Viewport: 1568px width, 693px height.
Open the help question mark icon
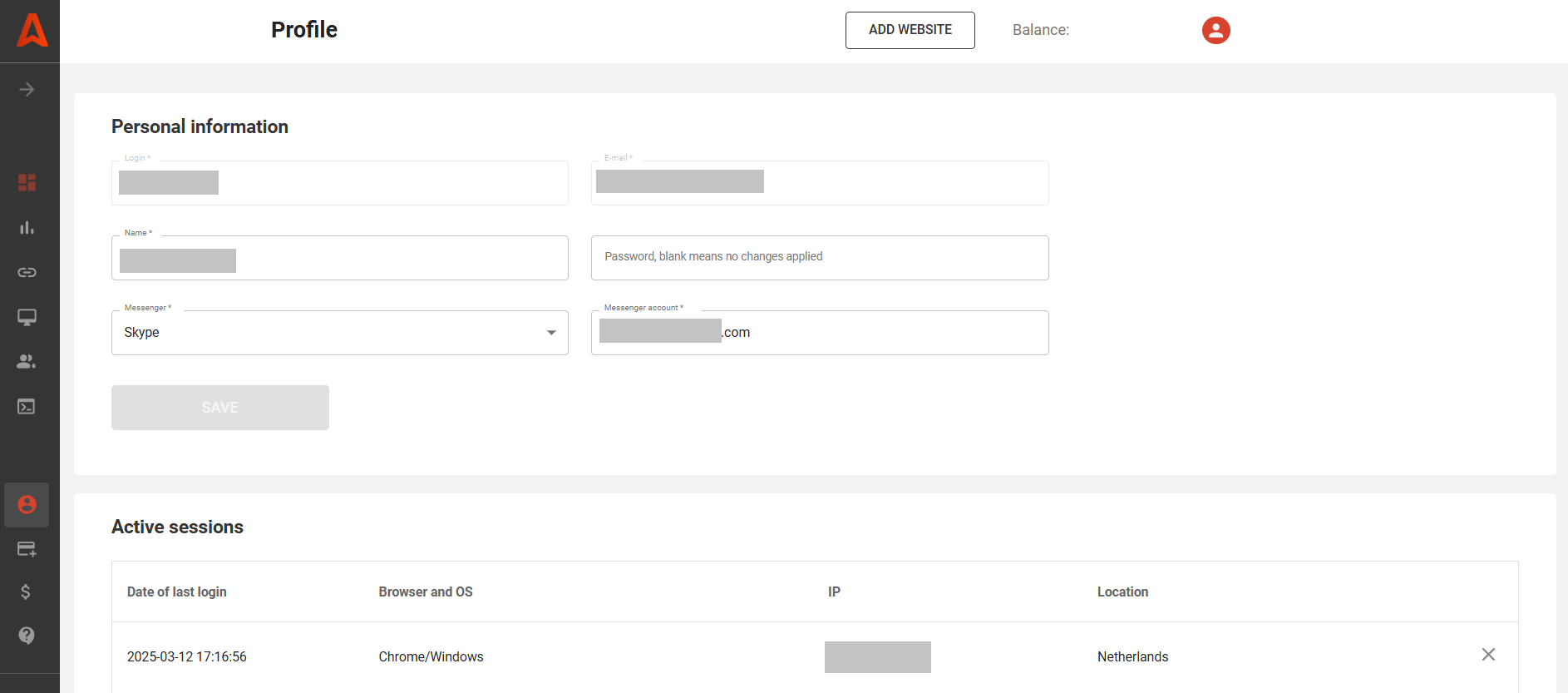(x=27, y=636)
